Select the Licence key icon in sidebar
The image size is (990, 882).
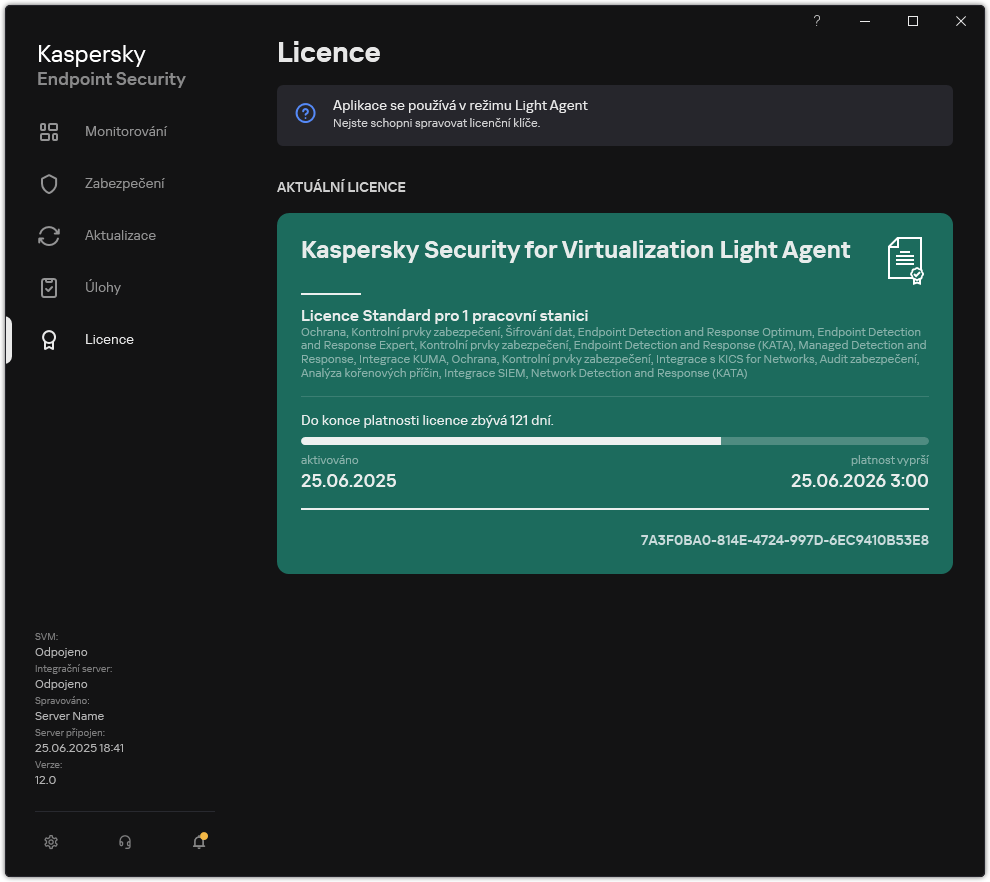49,339
